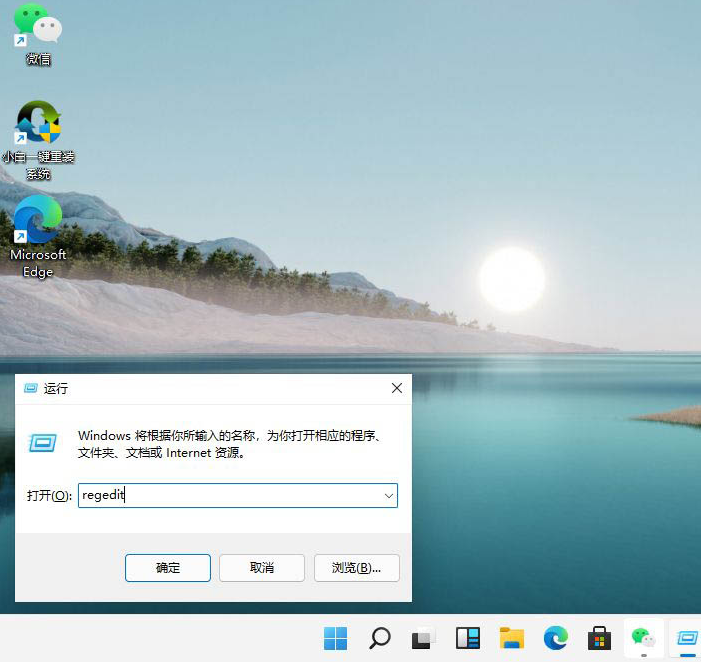Image resolution: width=702 pixels, height=662 pixels.
Task: Open Task View from taskbar
Action: point(424,637)
